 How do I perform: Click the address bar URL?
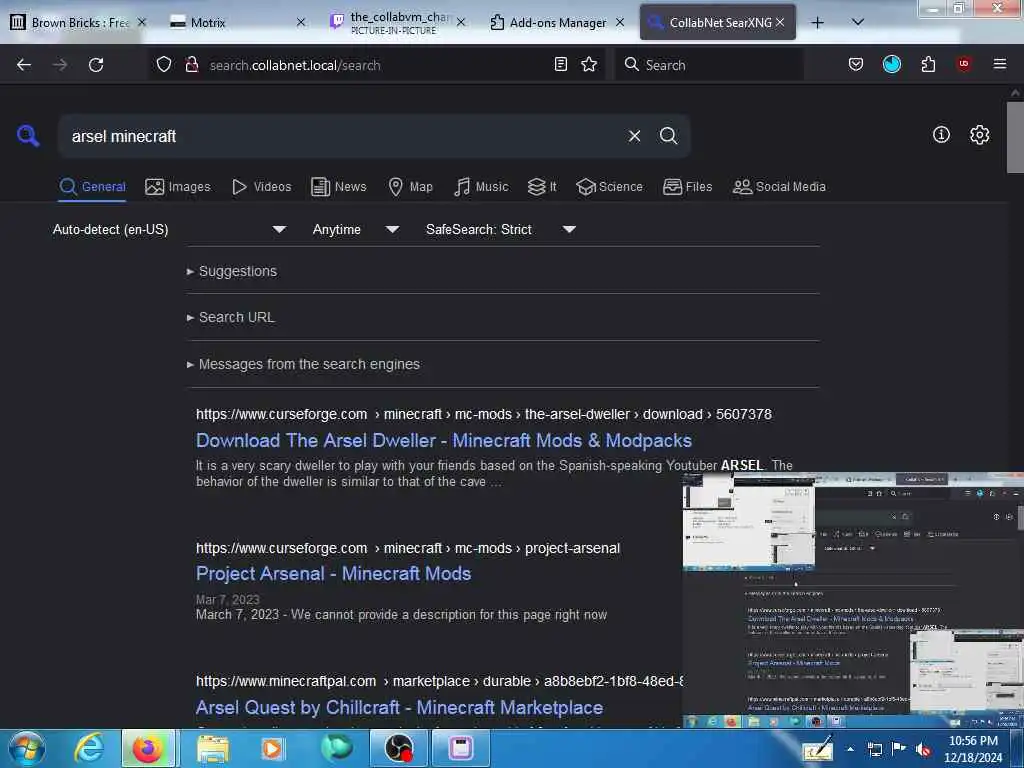pos(376,65)
